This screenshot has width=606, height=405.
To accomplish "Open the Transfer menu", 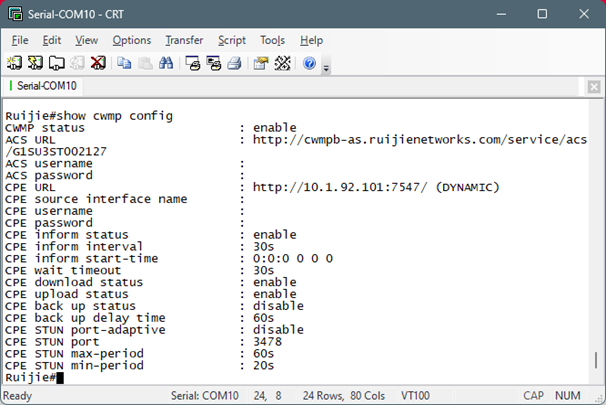I will [184, 40].
